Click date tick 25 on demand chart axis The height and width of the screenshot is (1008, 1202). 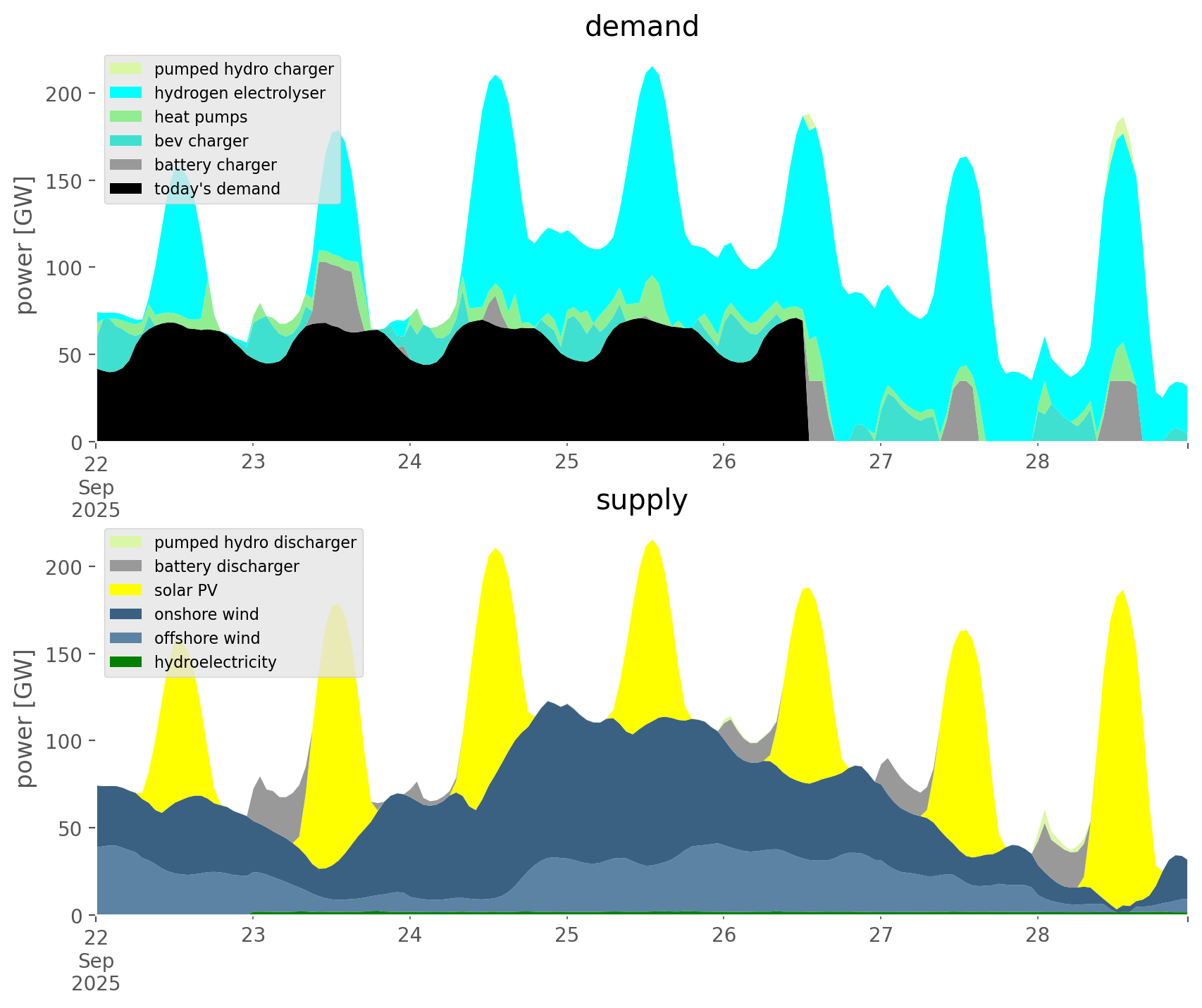coord(566,462)
